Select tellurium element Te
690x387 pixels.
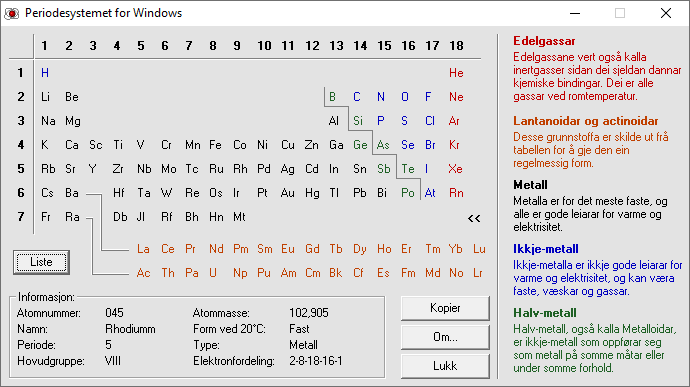click(x=408, y=169)
